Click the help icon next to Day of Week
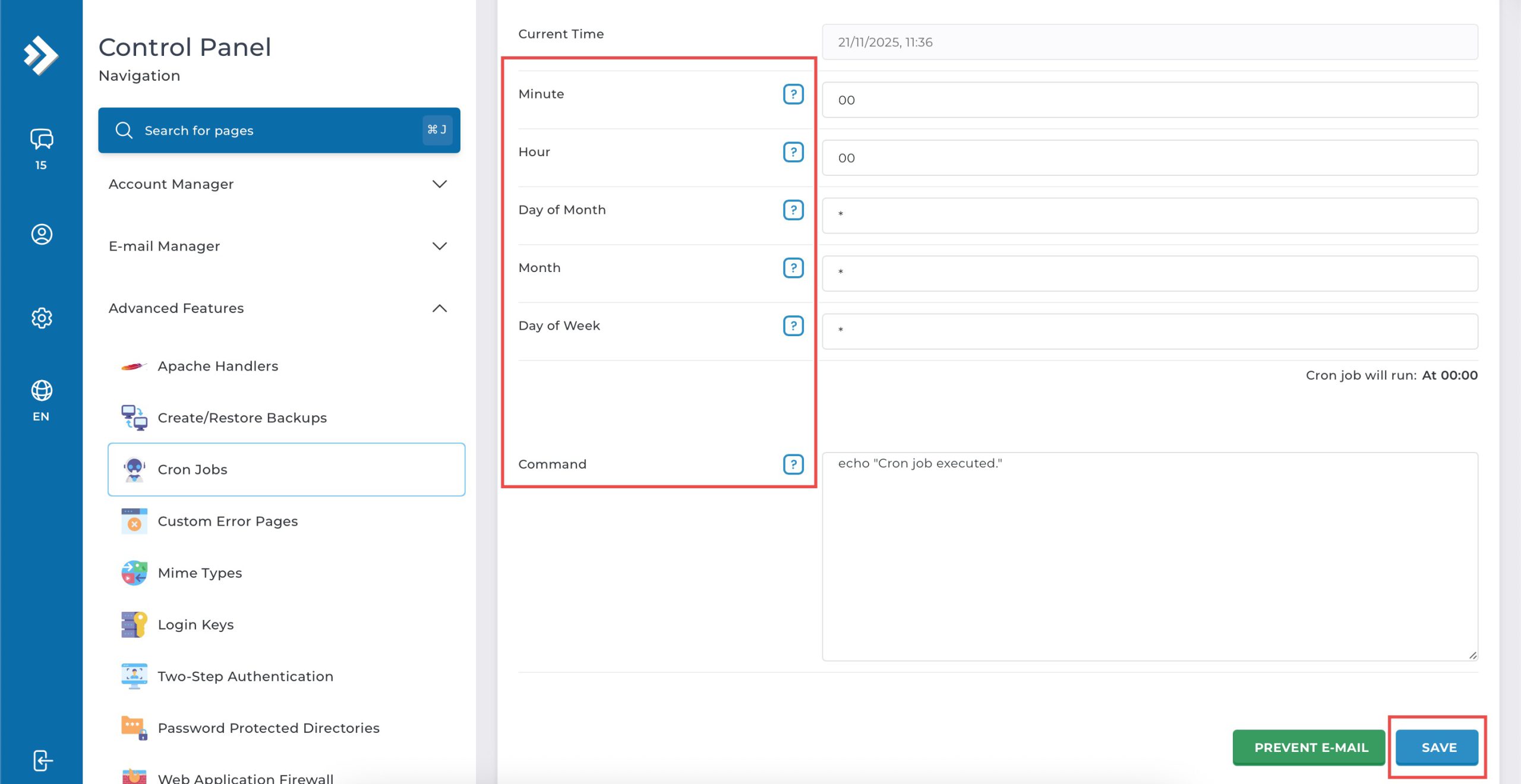 click(x=793, y=325)
